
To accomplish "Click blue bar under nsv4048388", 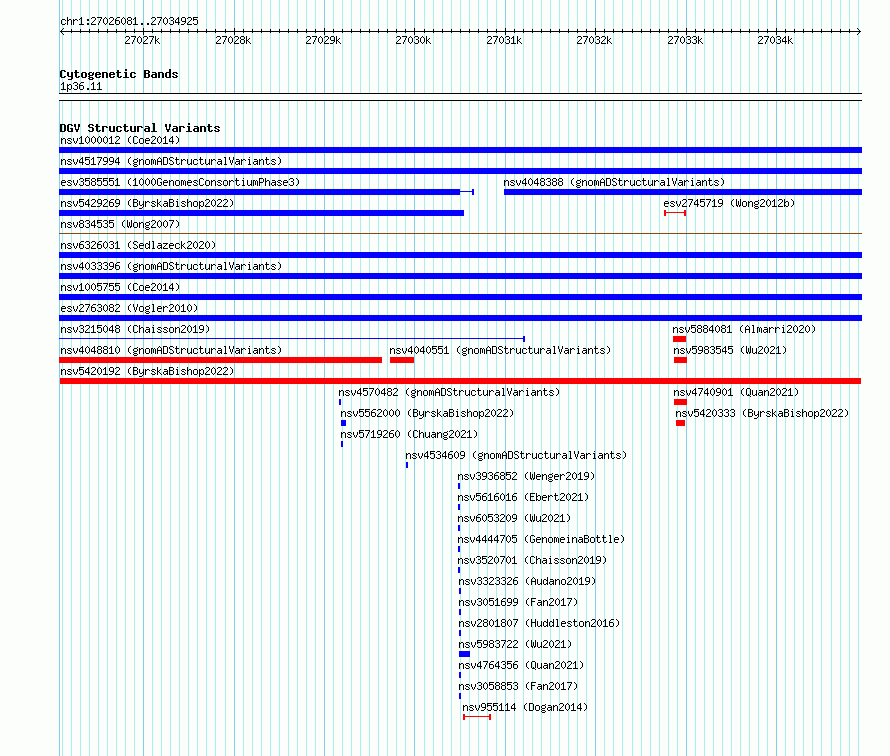I will pos(683,192).
